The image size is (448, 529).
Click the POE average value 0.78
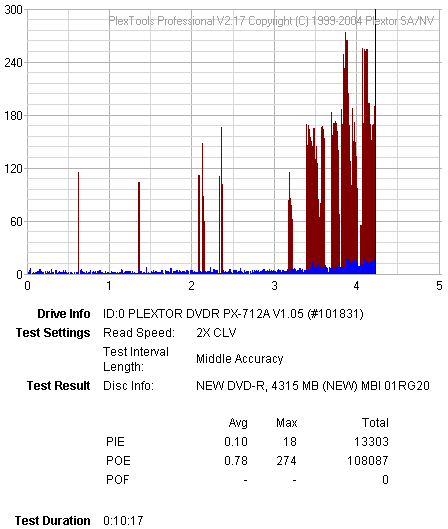236,461
